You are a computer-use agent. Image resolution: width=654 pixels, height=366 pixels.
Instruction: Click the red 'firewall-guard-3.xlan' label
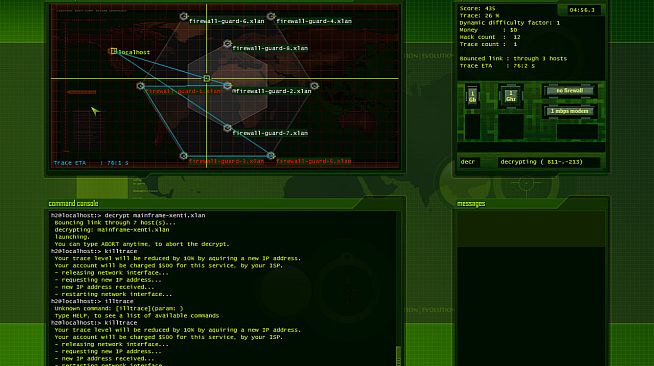226,161
